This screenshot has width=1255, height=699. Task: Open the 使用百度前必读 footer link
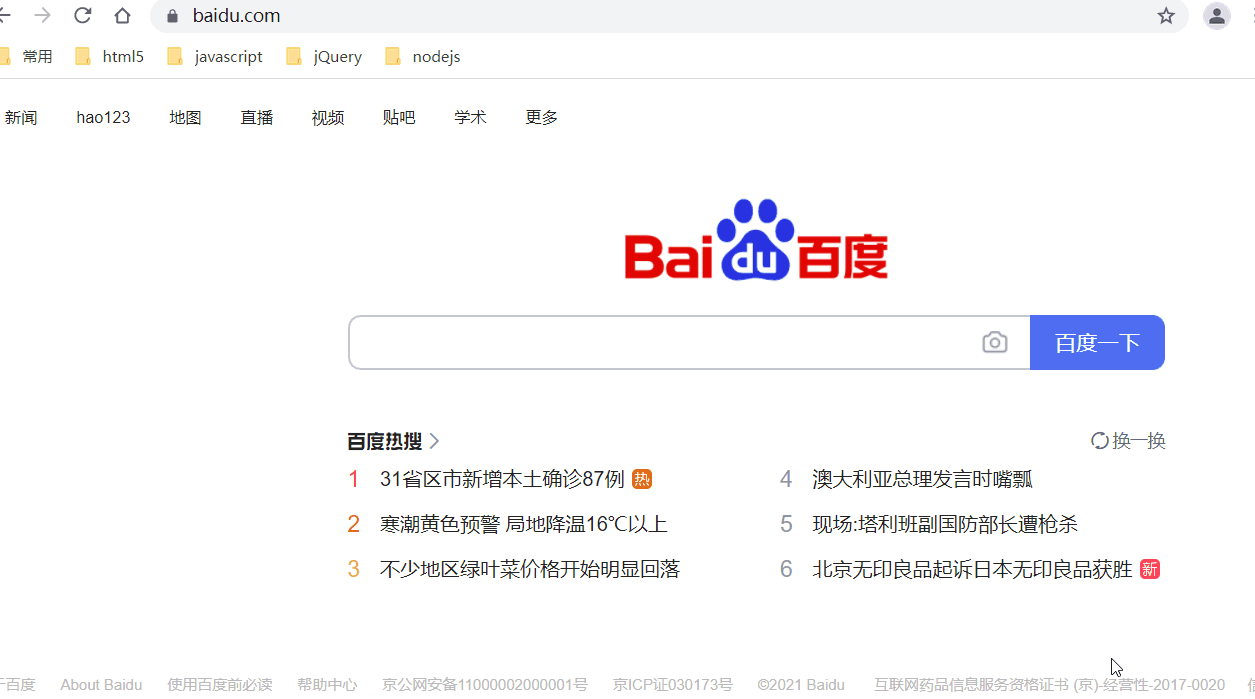220,685
